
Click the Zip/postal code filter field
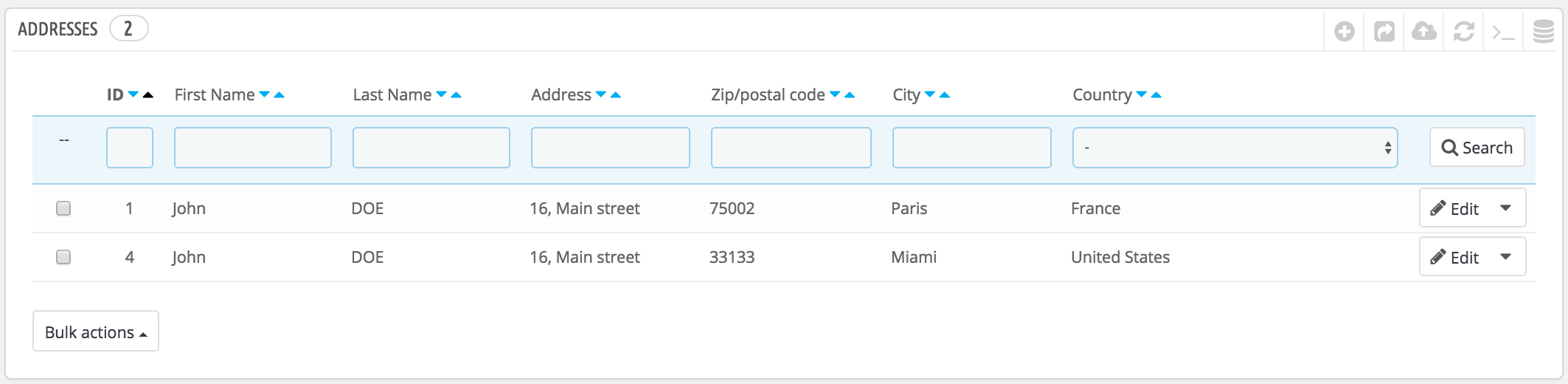click(x=791, y=148)
